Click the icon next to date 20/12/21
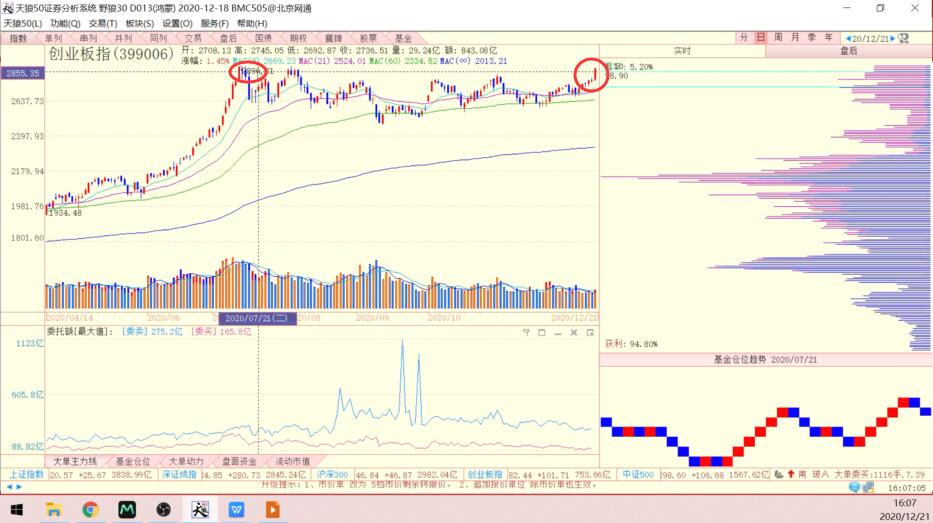This screenshot has width=933, height=523. 904,38
